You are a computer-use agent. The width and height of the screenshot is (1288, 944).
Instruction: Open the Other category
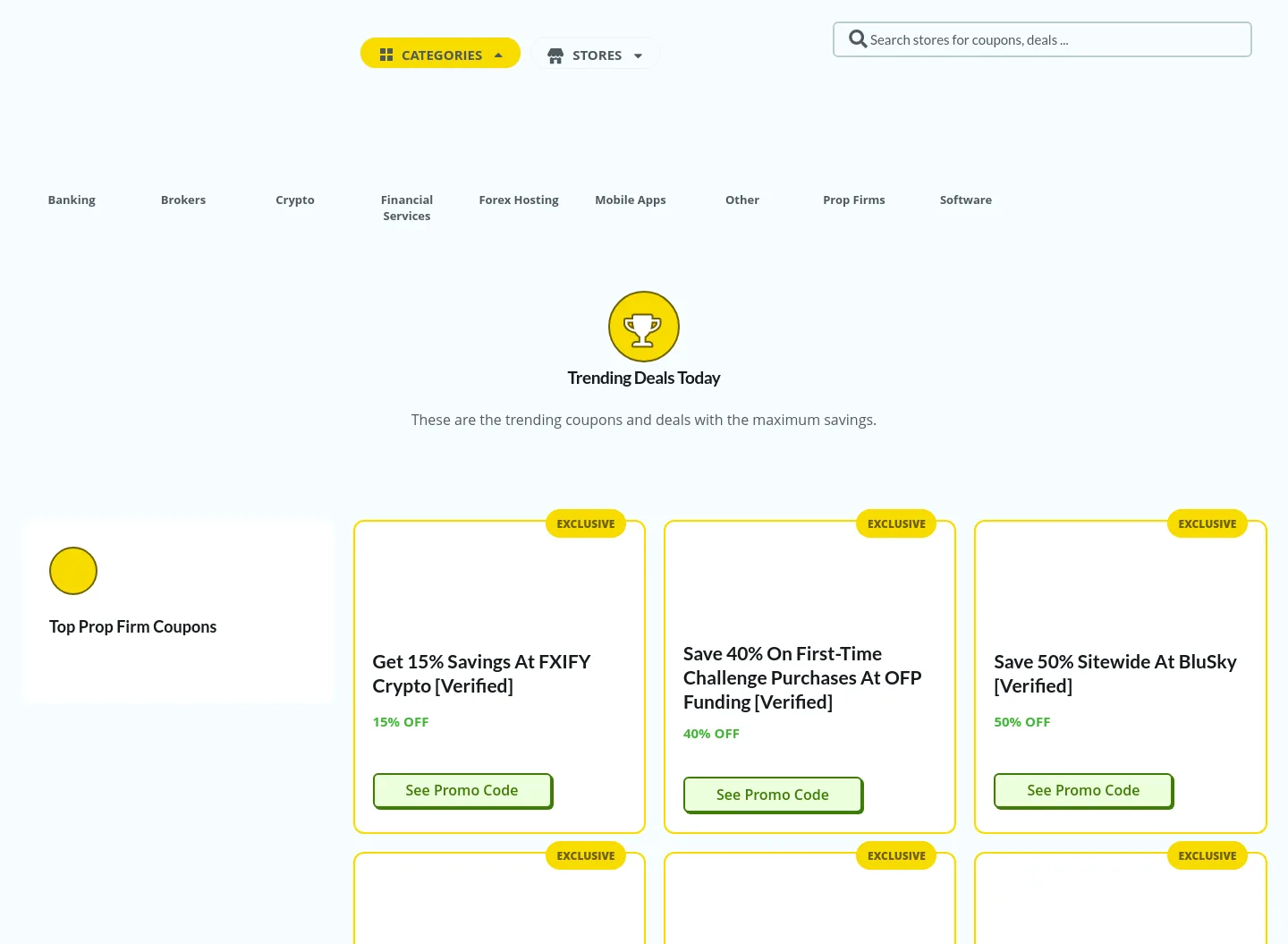(x=742, y=200)
